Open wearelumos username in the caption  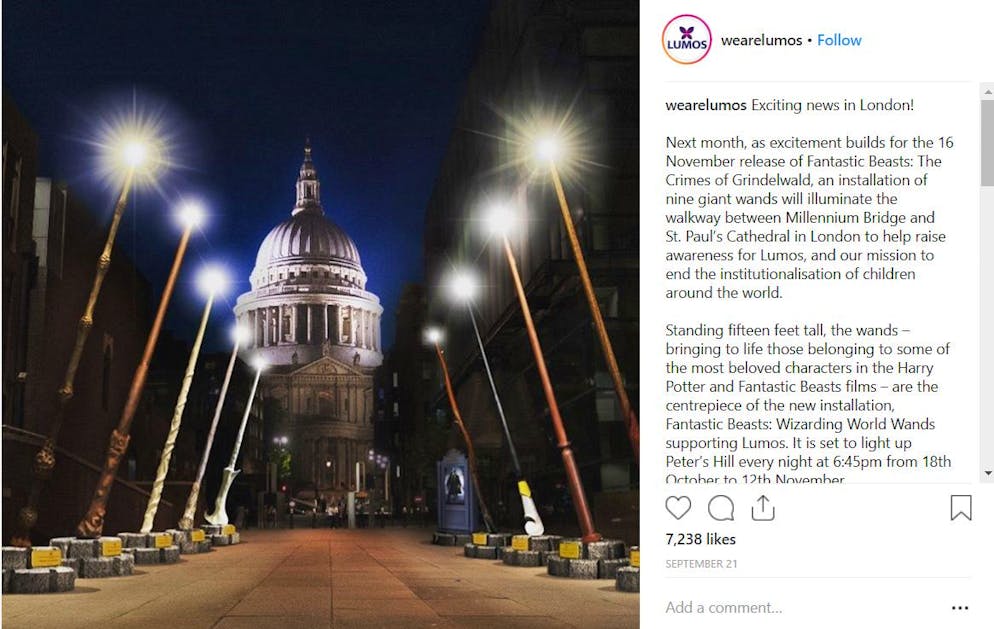[706, 105]
